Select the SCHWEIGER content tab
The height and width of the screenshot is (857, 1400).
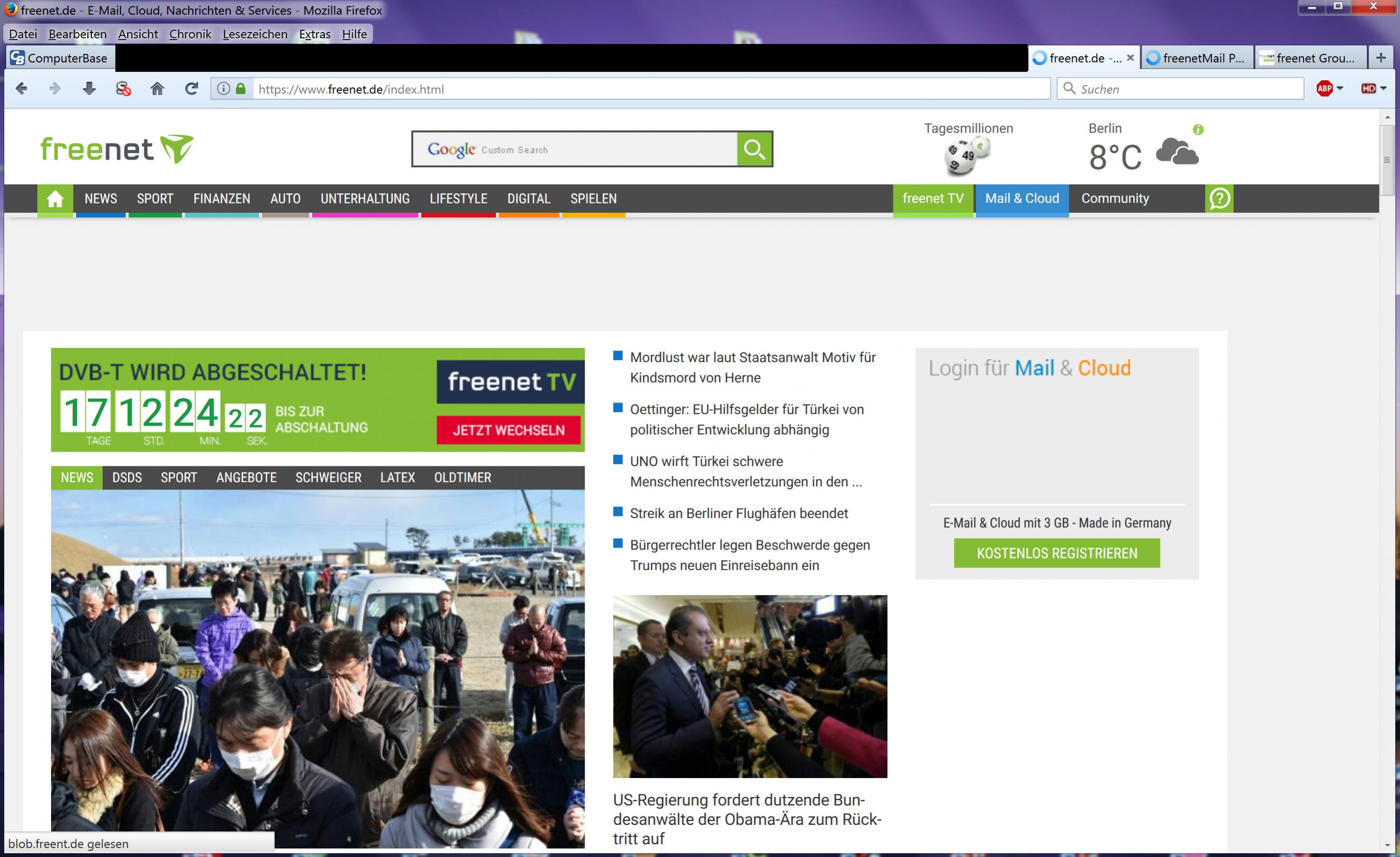(x=328, y=478)
